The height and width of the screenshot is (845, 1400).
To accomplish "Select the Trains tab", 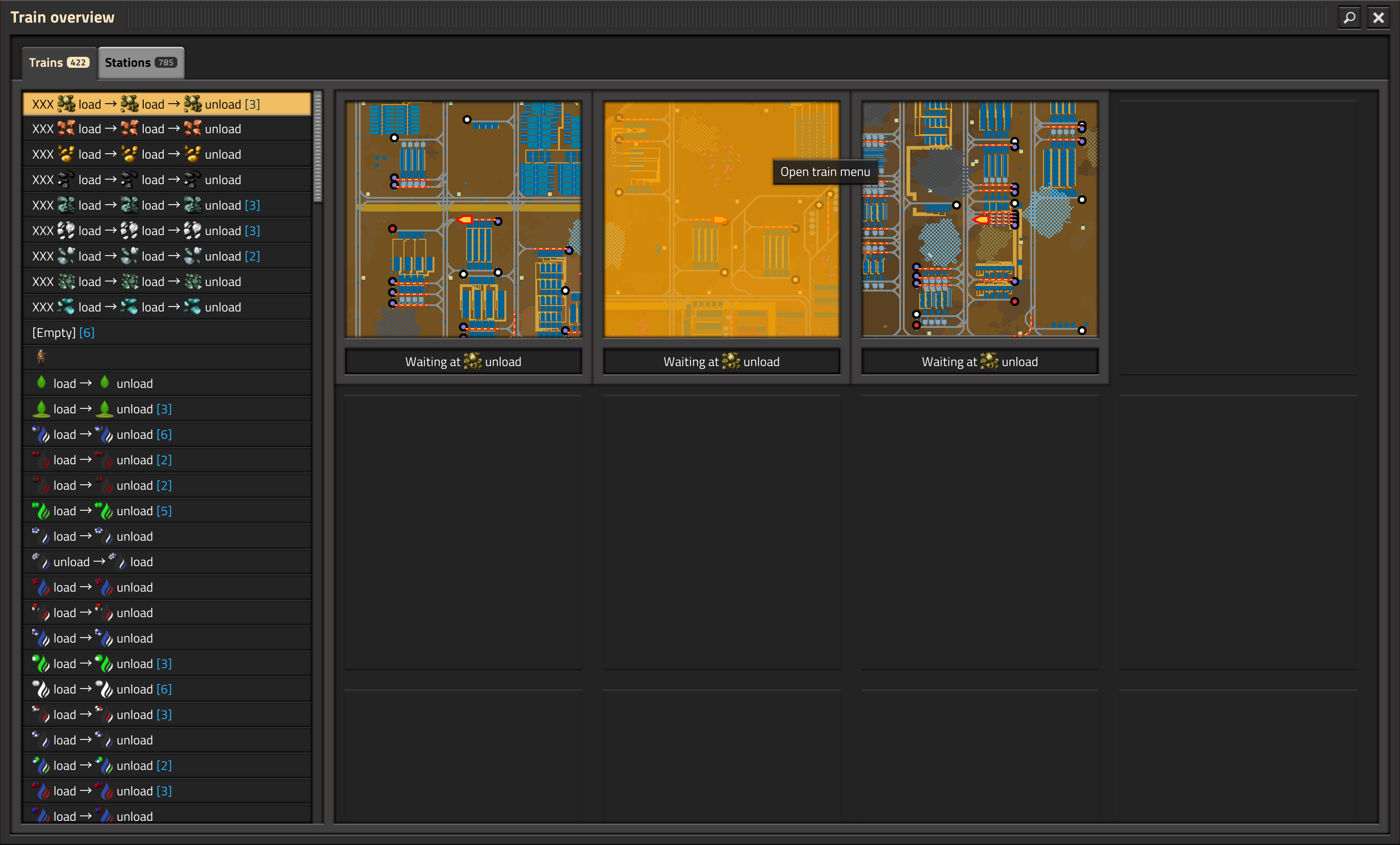I will tap(59, 62).
